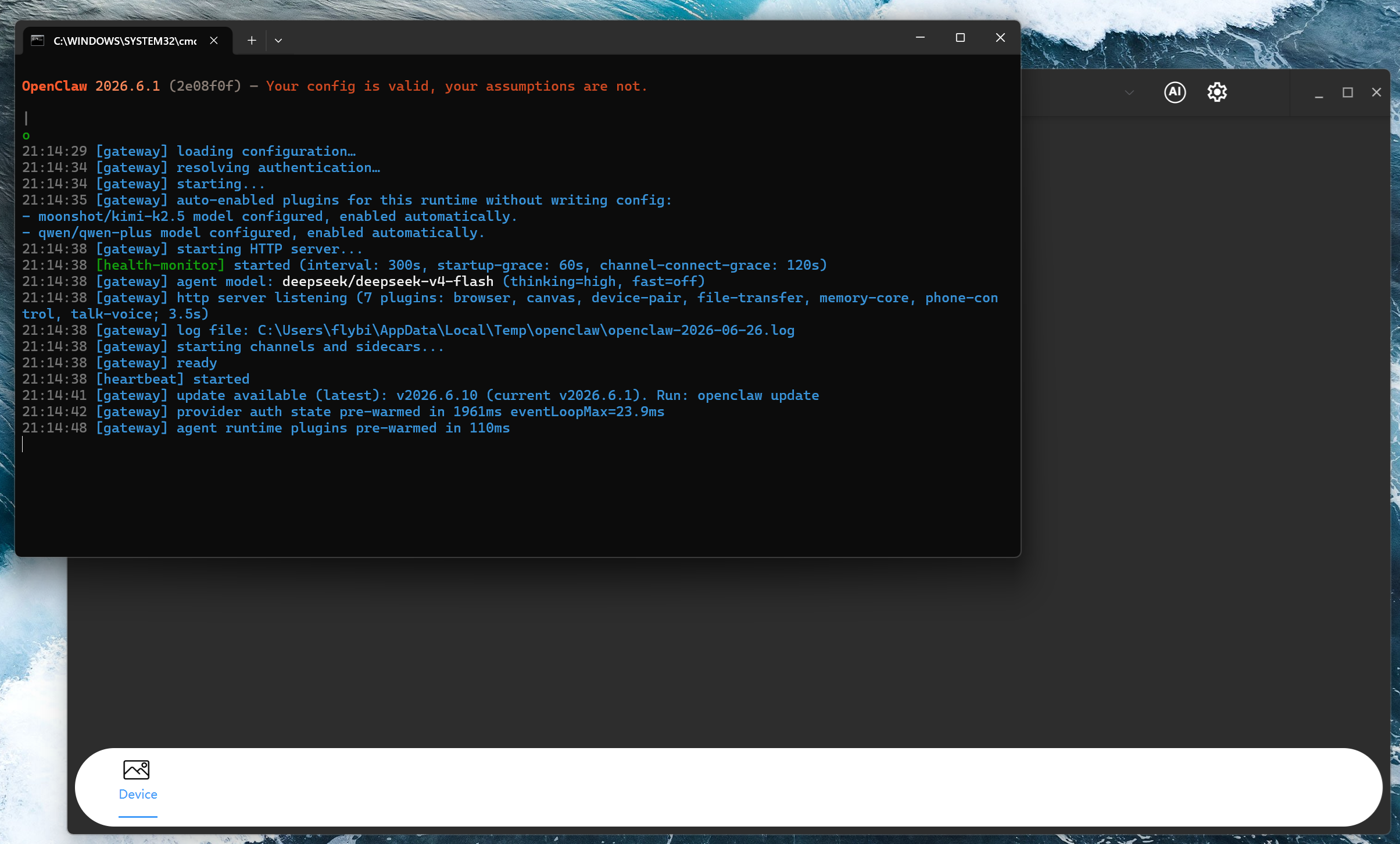This screenshot has height=844, width=1400.
Task: Click the green [health-monitor] tag
Action: pos(160,265)
